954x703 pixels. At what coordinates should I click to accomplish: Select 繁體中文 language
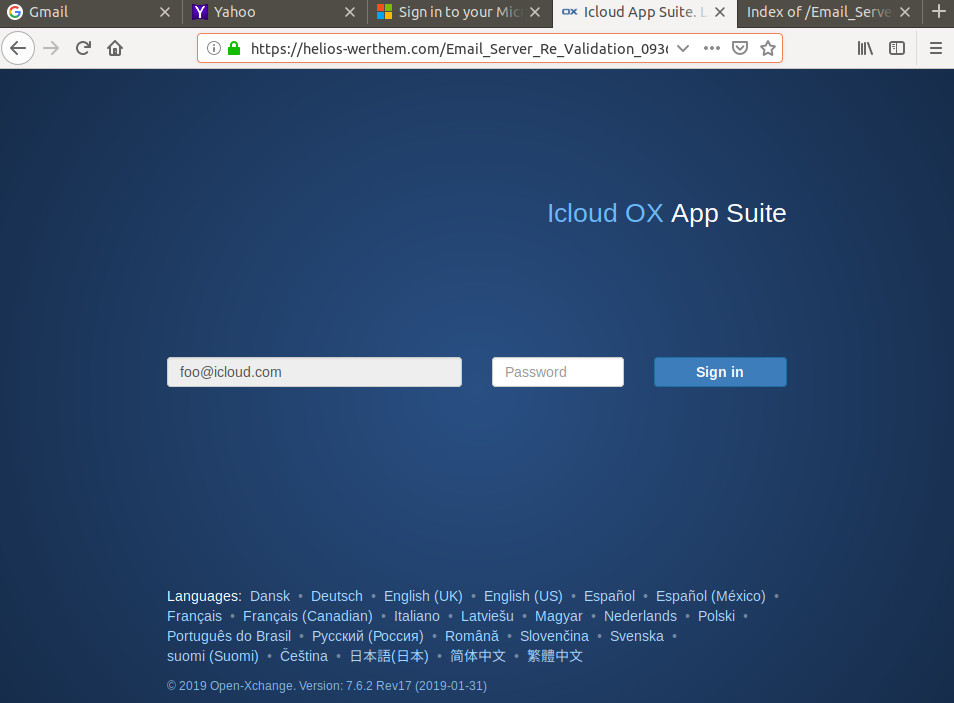pyautogui.click(x=555, y=656)
